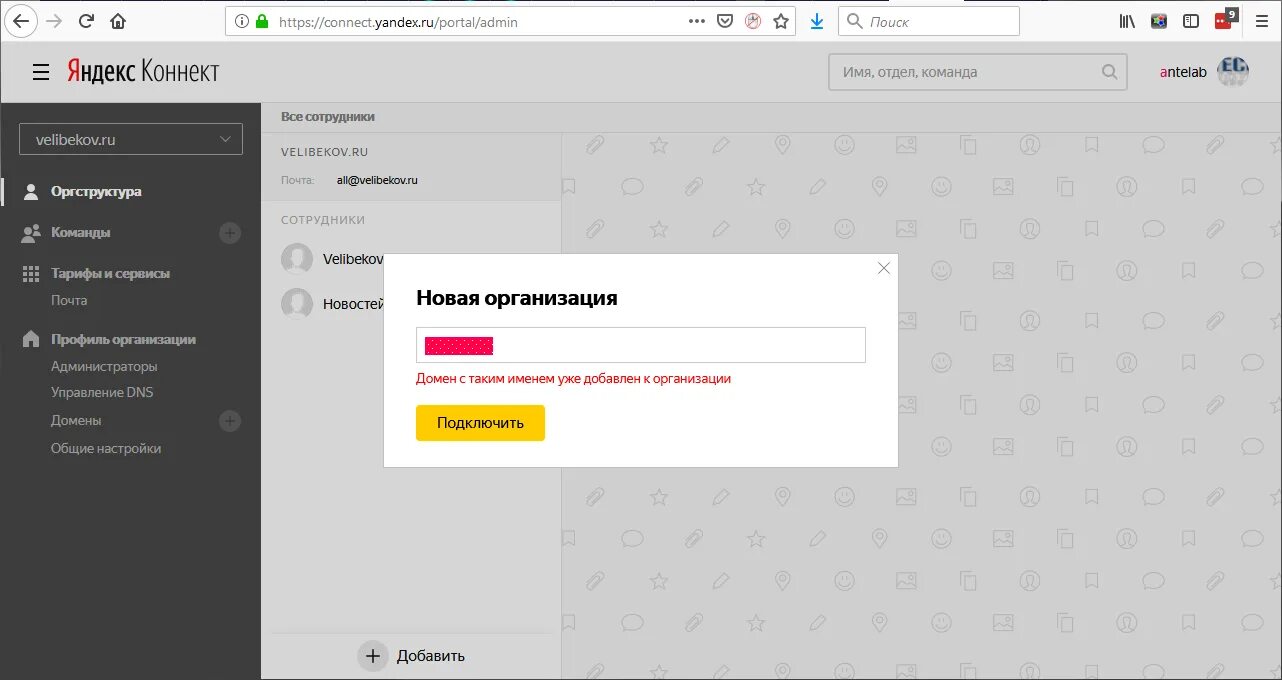Open page actions three-dots menu
1282x680 pixels.
point(698,21)
